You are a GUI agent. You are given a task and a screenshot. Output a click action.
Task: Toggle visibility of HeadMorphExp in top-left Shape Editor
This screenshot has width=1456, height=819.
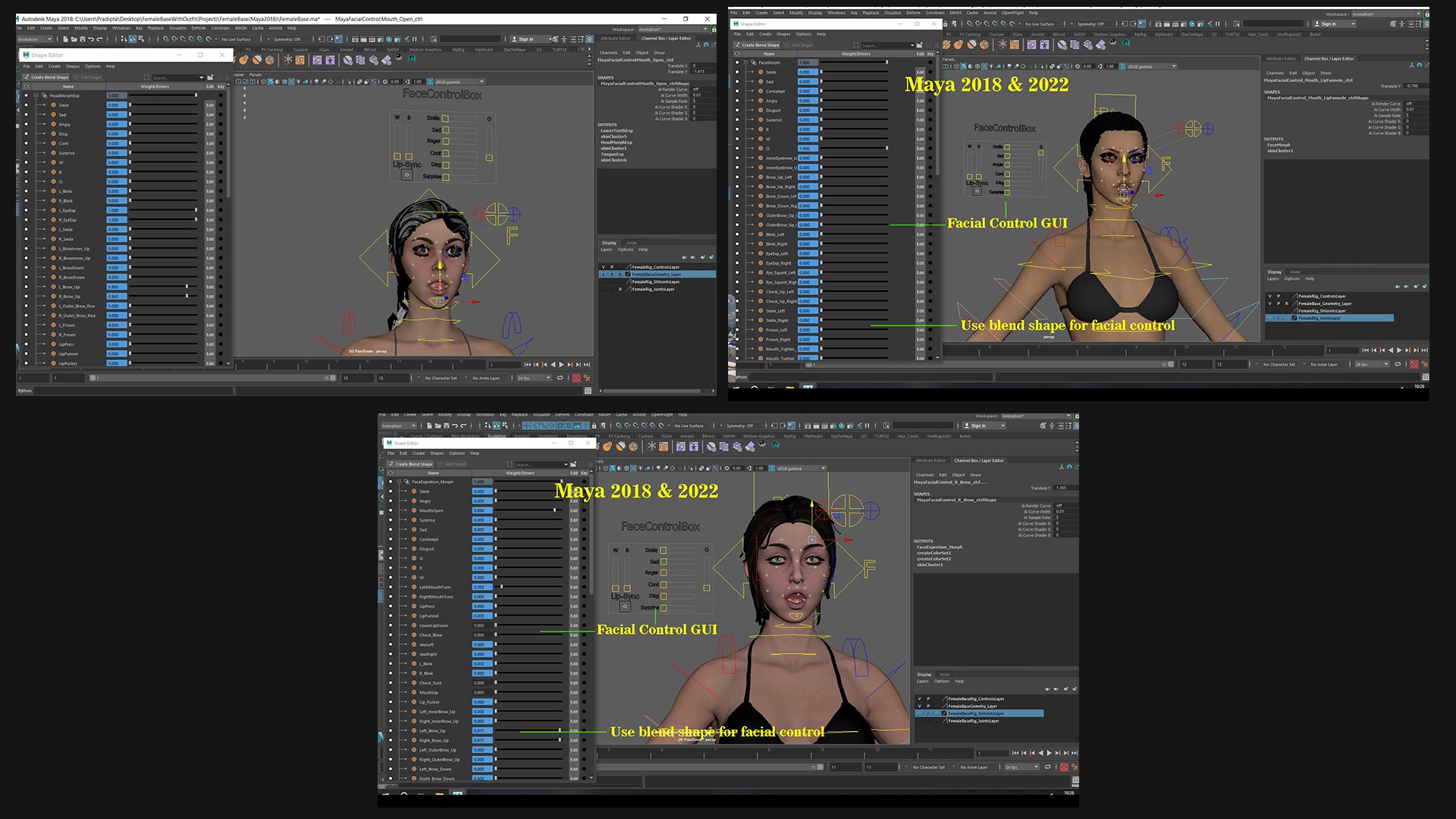tap(26, 96)
